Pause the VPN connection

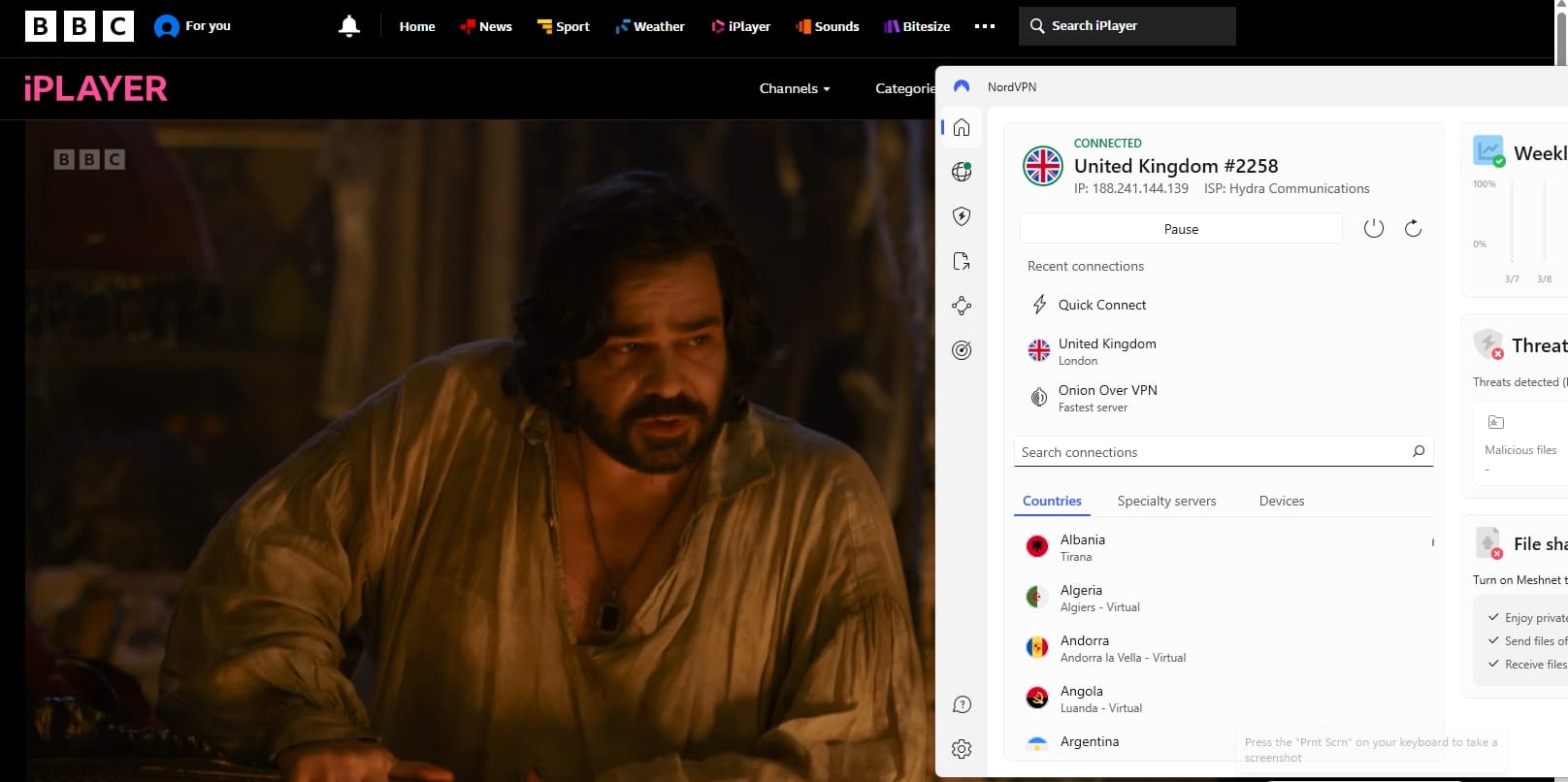pyautogui.click(x=1181, y=229)
